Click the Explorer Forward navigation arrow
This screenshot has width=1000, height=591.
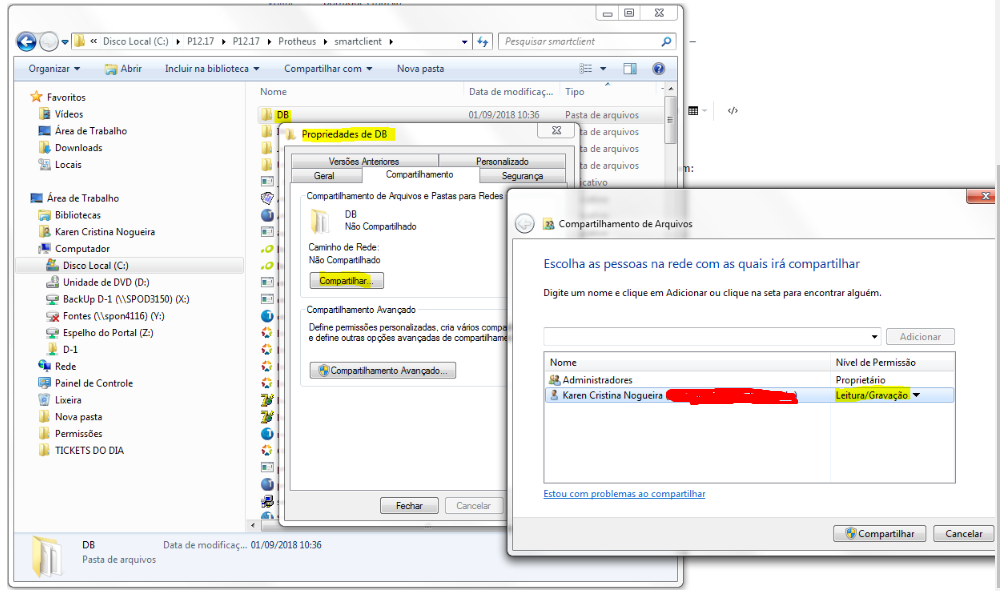(x=48, y=42)
